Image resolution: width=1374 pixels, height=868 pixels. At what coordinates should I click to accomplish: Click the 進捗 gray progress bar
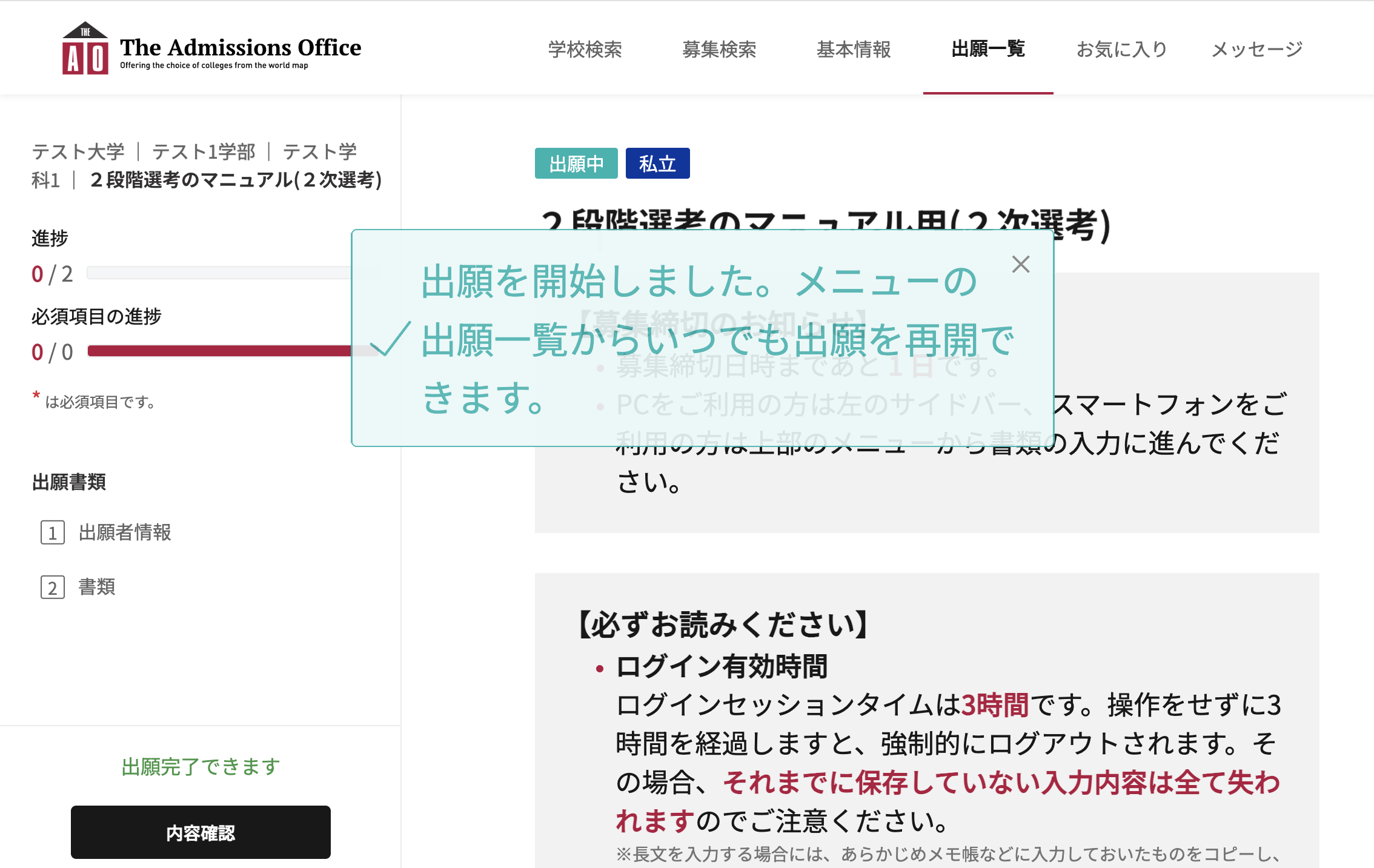(x=218, y=273)
